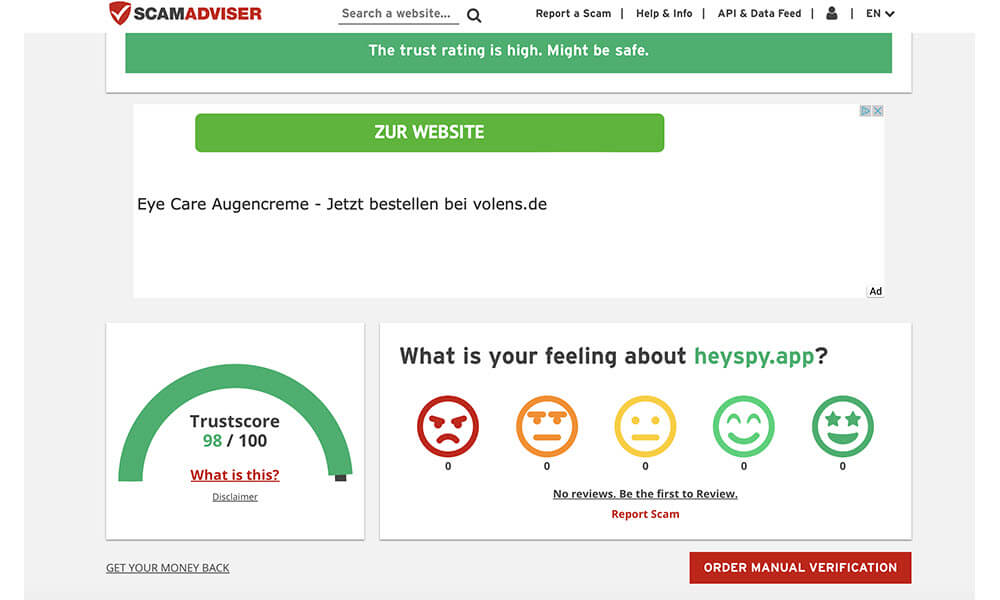Open the Disclaimer link
Viewport: 1000px width, 600px height.
click(x=234, y=496)
